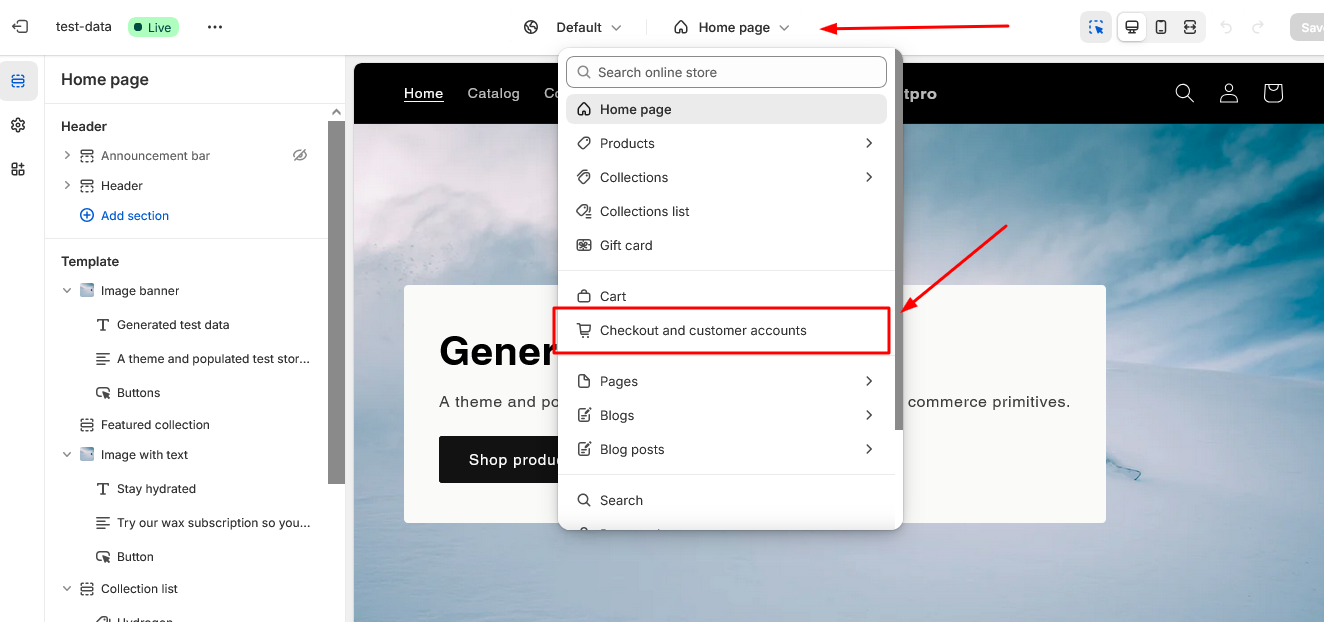Click the template dropdown scrollbar
1324x622 pixels.
click(898, 240)
